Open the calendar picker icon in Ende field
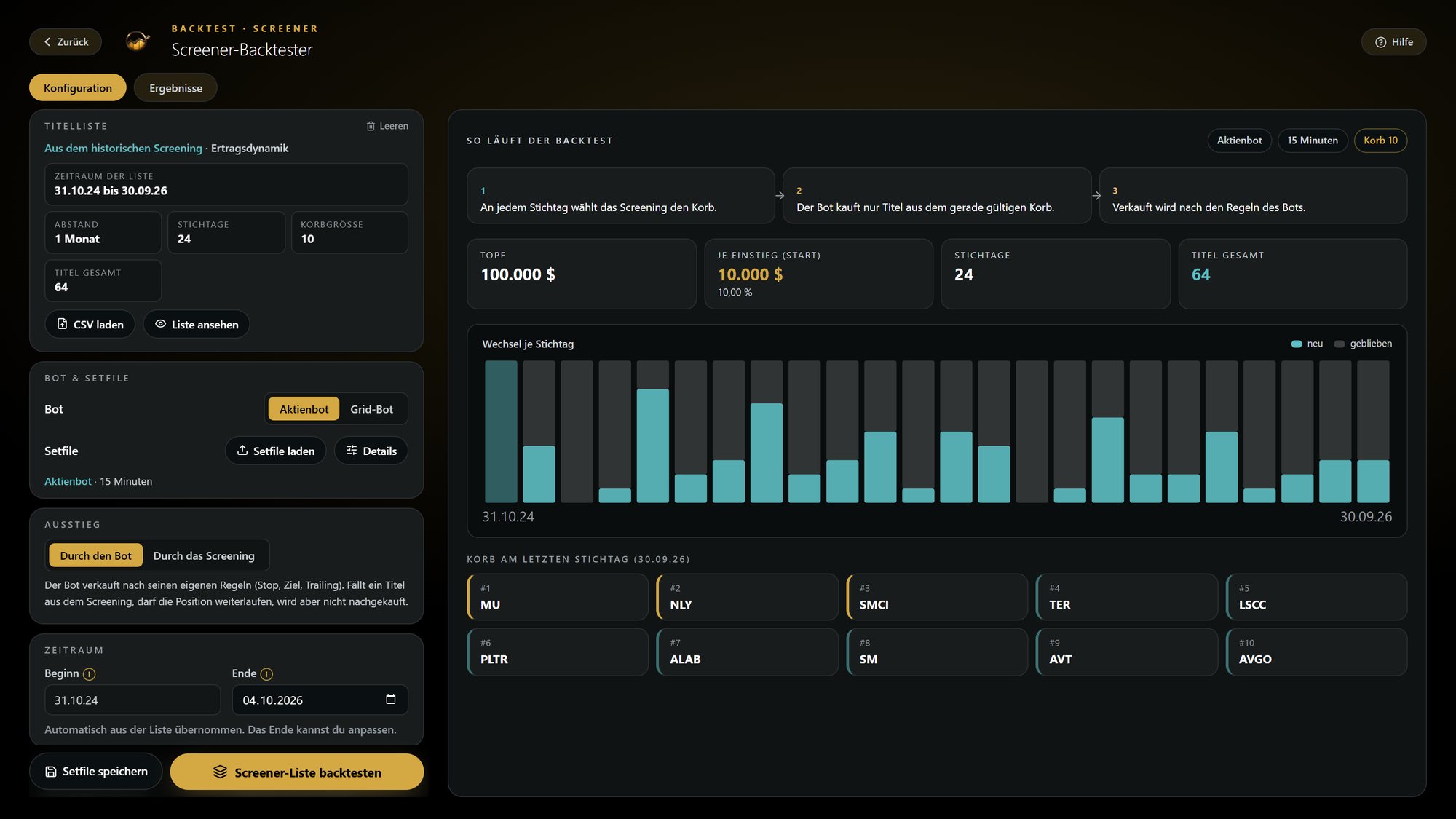This screenshot has height=819, width=1456. (x=391, y=699)
